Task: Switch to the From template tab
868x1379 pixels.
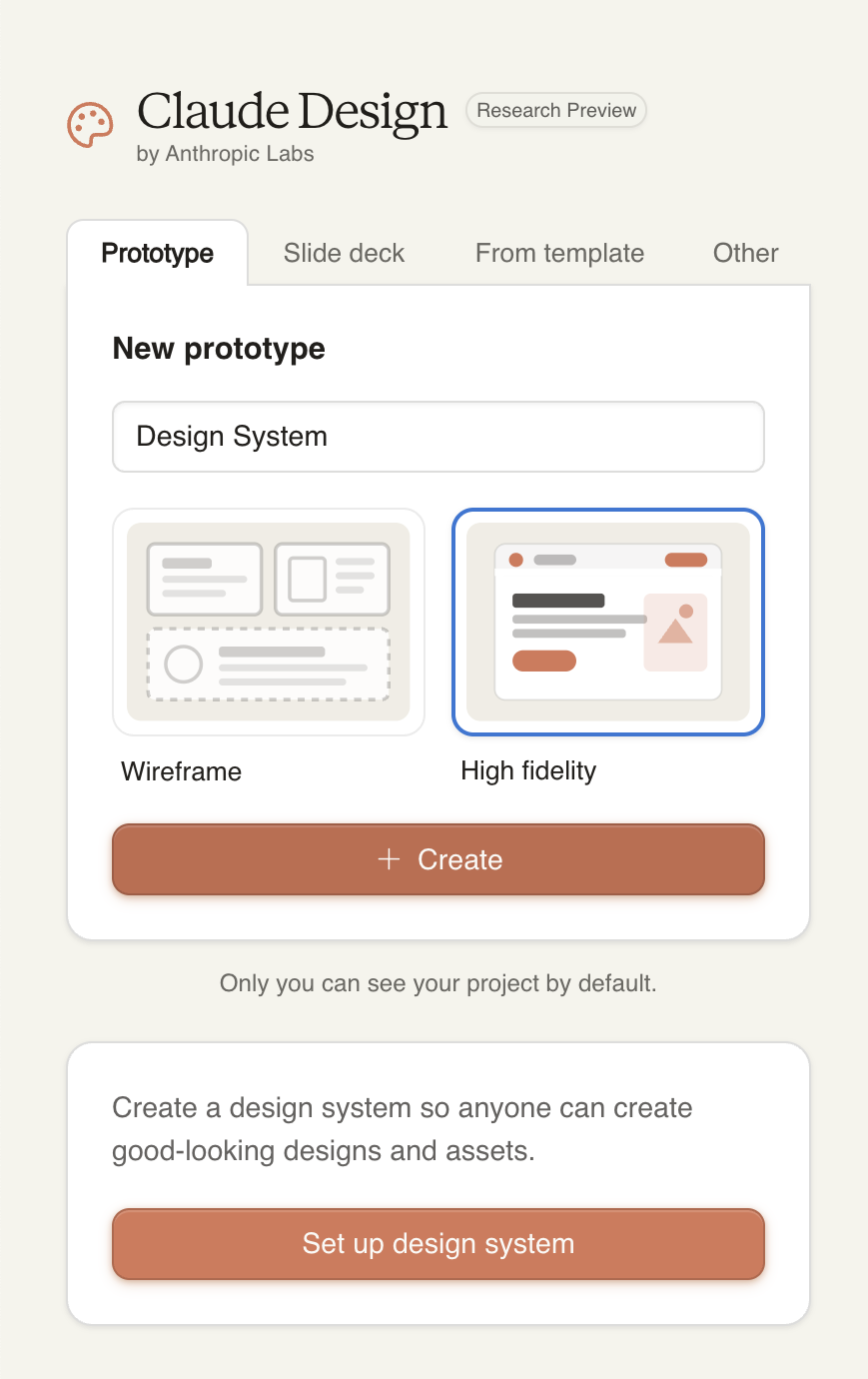Action: 559,254
